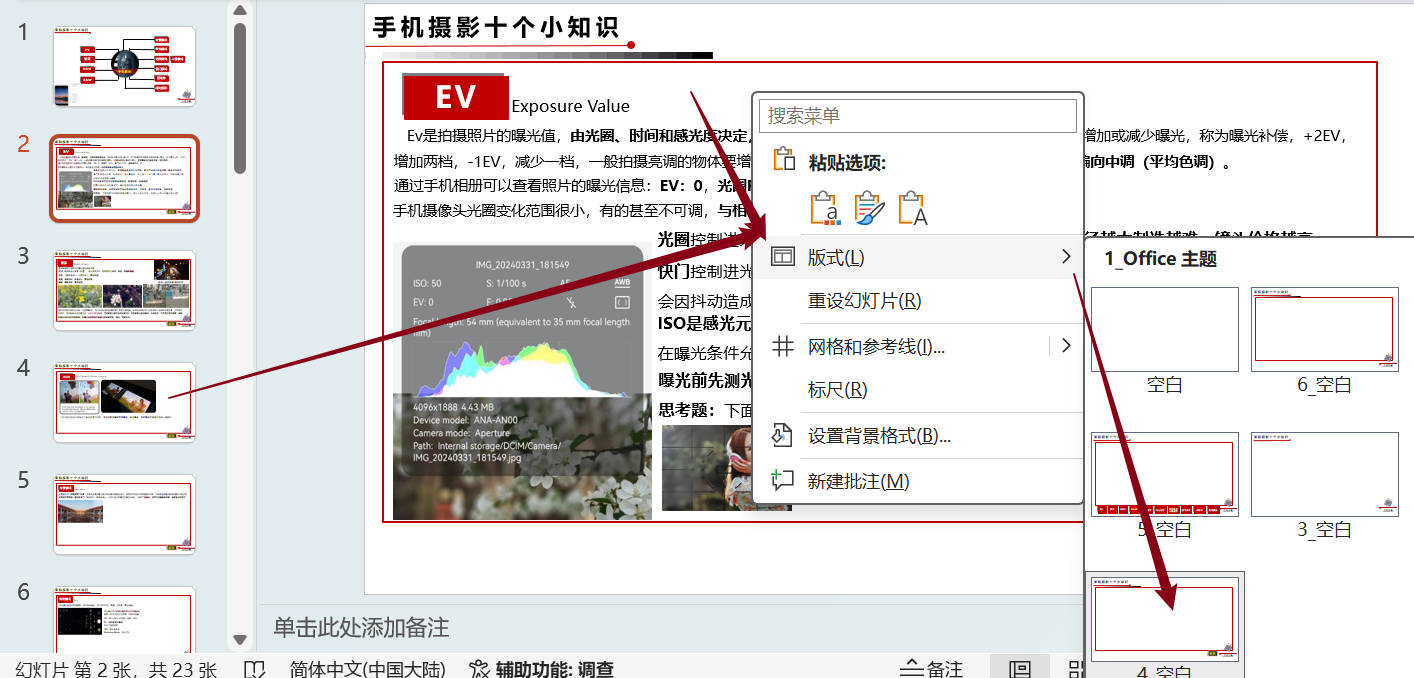Click the accessibility checker icon in status bar
Screen dimensions: 1414x678
coord(478,666)
